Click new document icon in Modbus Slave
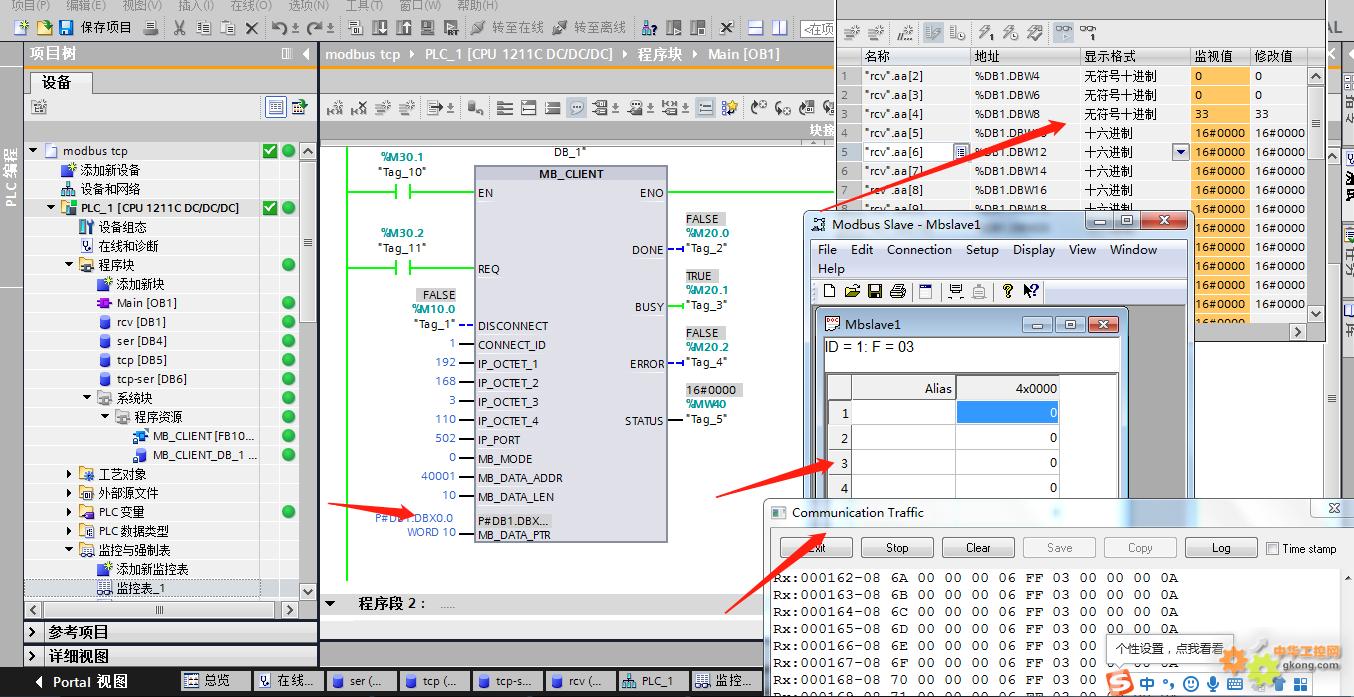This screenshot has width=1354, height=697. (x=829, y=291)
